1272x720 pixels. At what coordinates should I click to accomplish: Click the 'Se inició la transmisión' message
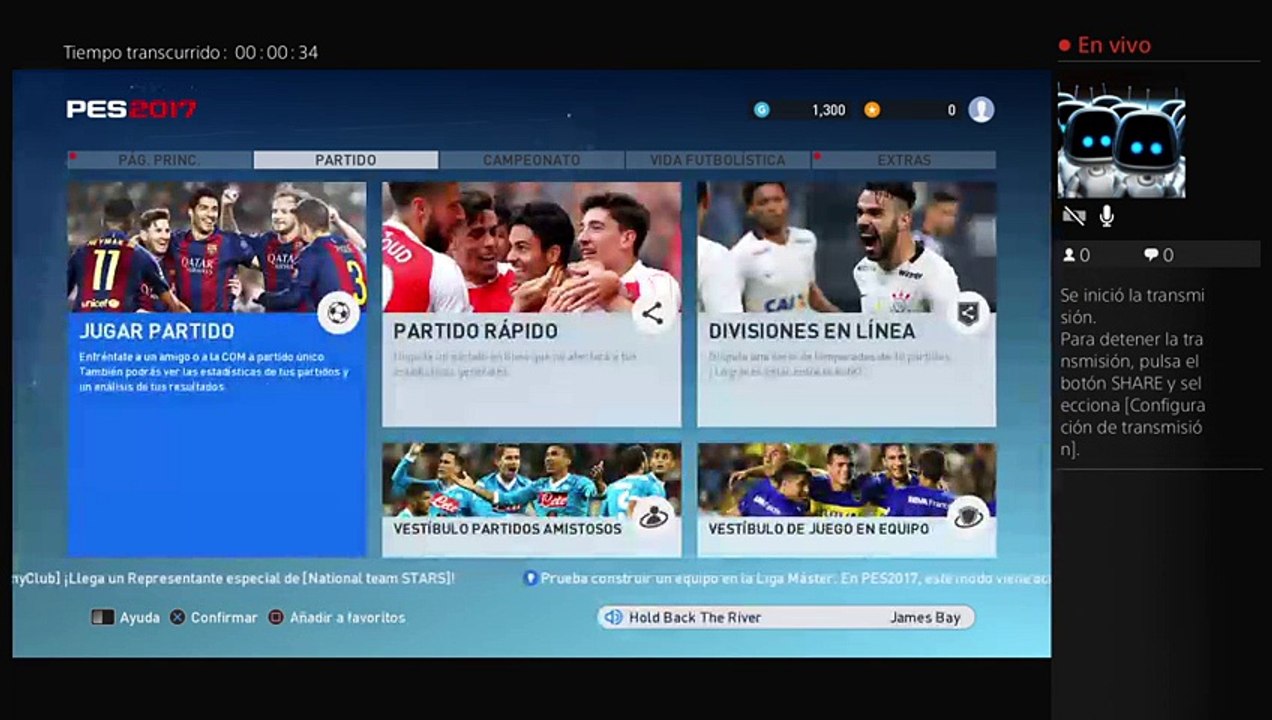[x=1132, y=306]
